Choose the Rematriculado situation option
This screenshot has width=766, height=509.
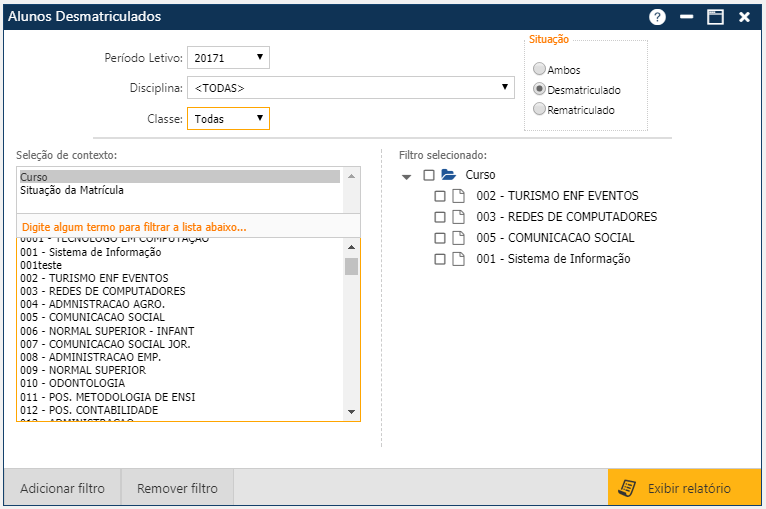tap(540, 110)
